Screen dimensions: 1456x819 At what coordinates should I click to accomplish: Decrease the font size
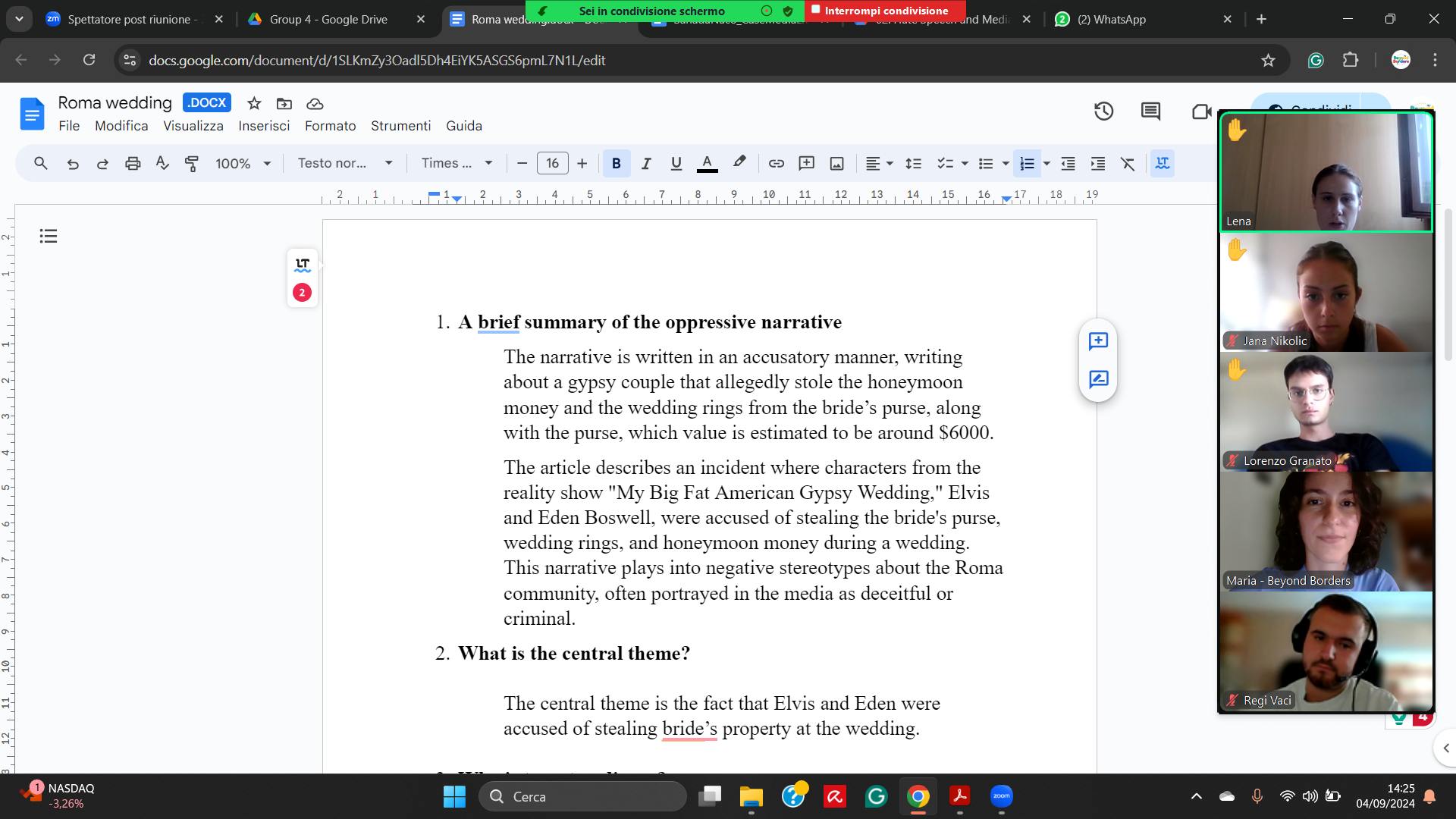pos(522,163)
